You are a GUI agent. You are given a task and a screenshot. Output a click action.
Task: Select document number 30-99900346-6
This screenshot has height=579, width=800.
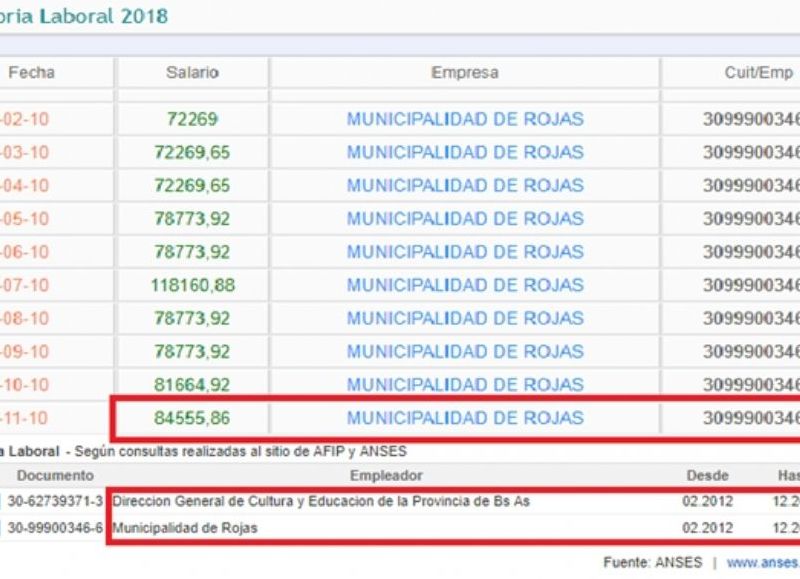[x=55, y=527]
